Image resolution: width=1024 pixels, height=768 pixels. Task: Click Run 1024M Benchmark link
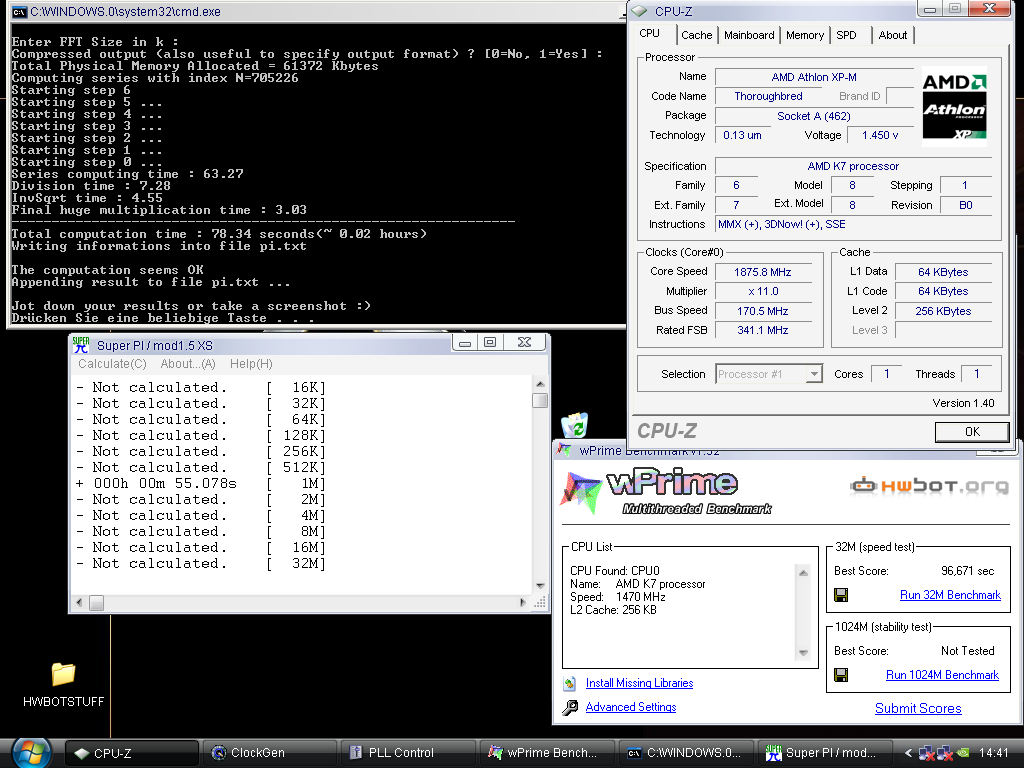click(x=942, y=675)
